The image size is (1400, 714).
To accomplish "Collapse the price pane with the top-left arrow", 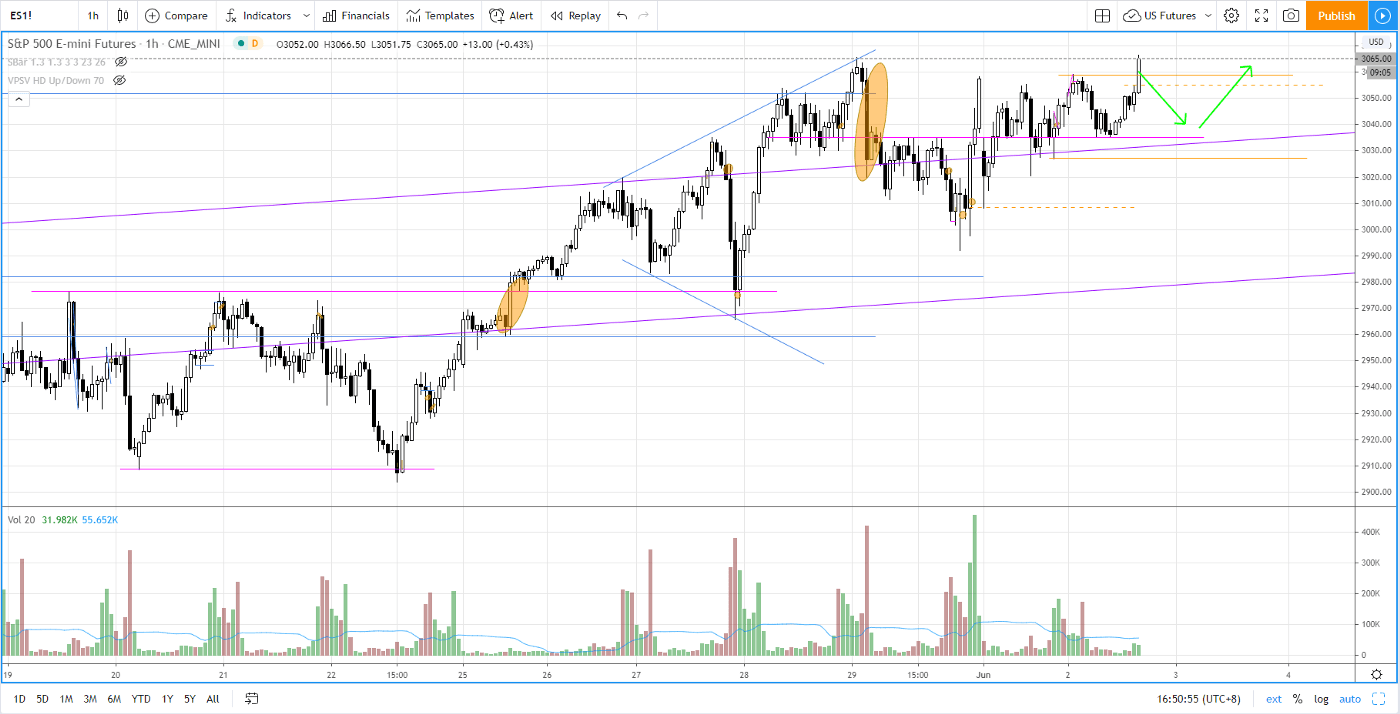I will [x=18, y=98].
